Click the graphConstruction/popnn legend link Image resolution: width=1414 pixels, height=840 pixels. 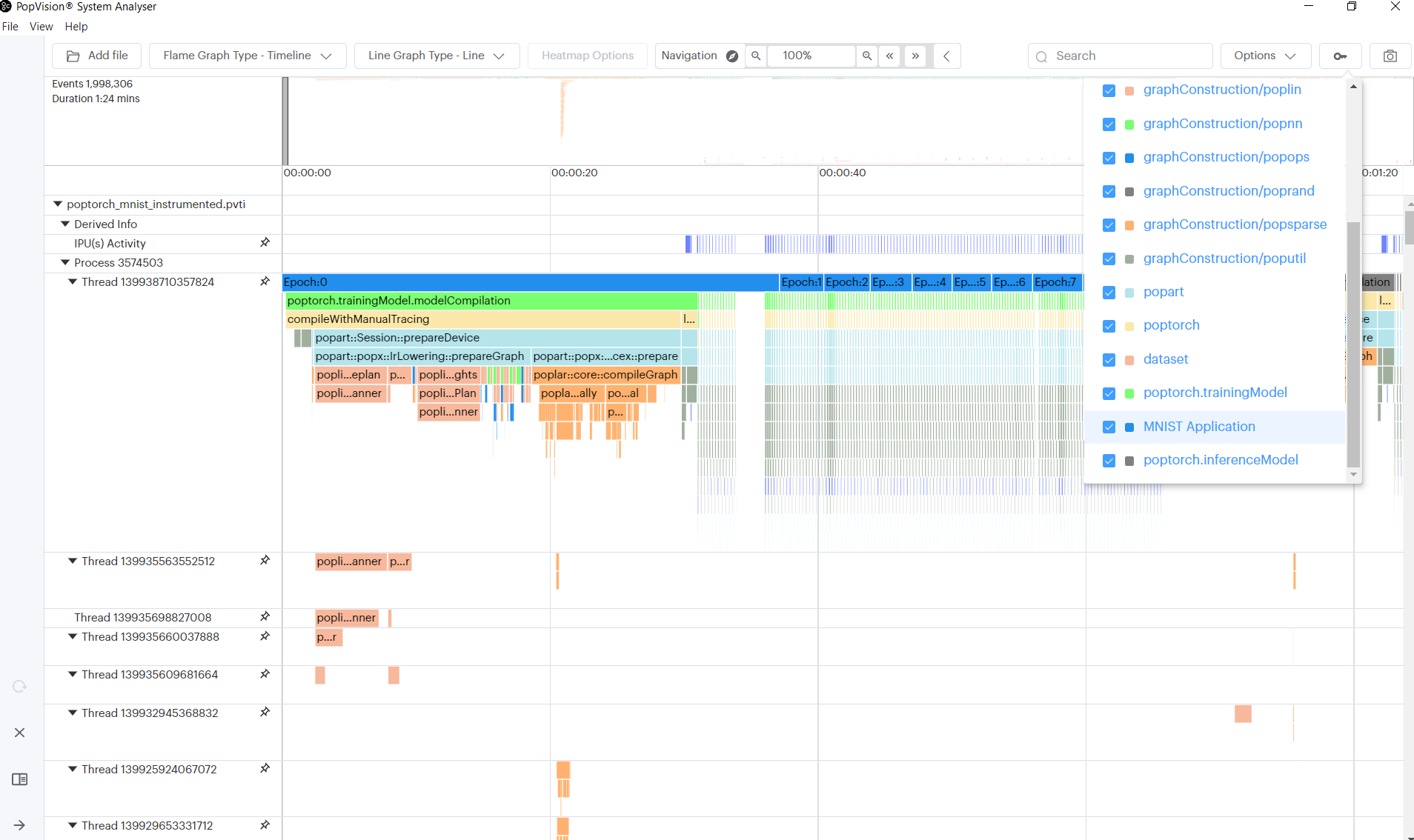coord(1222,124)
